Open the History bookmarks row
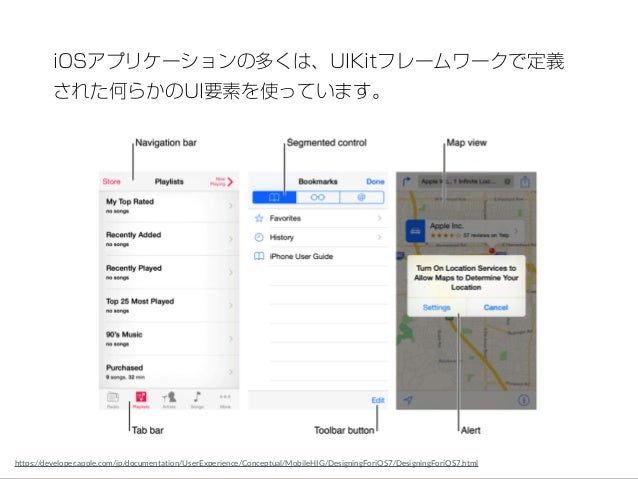 tap(319, 237)
